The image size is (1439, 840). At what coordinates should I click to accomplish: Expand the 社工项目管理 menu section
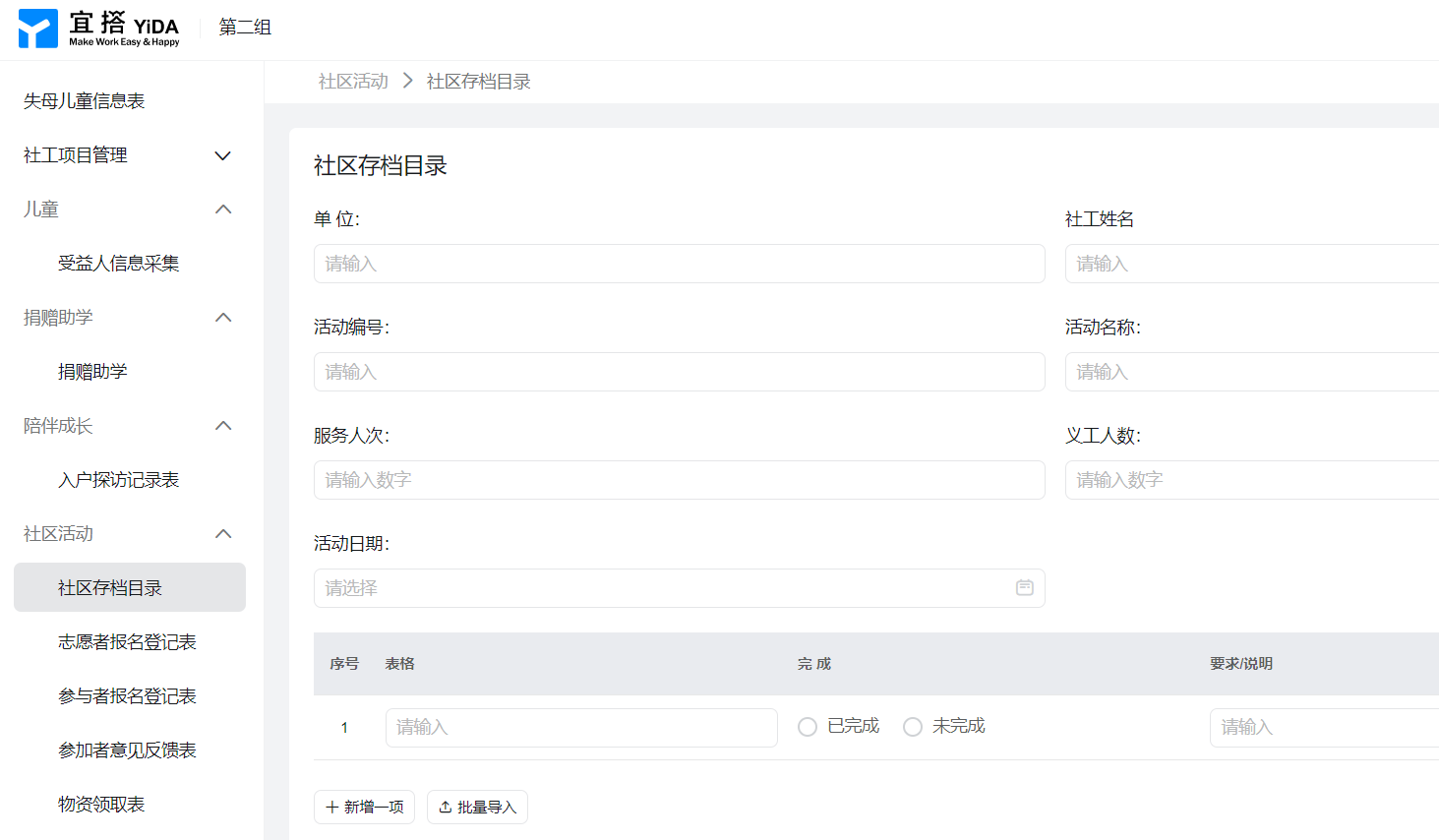[x=223, y=155]
